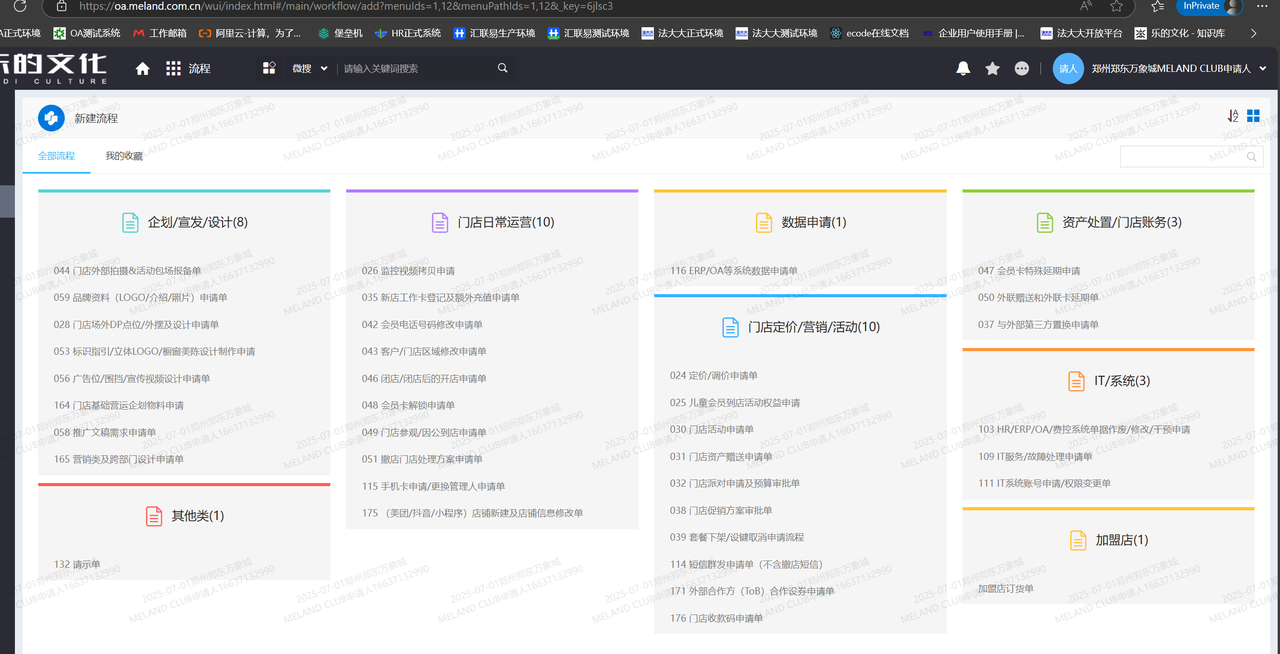Switch to blue grid view layout icon
Screen dimensions: 1280x654
(x=1253, y=116)
